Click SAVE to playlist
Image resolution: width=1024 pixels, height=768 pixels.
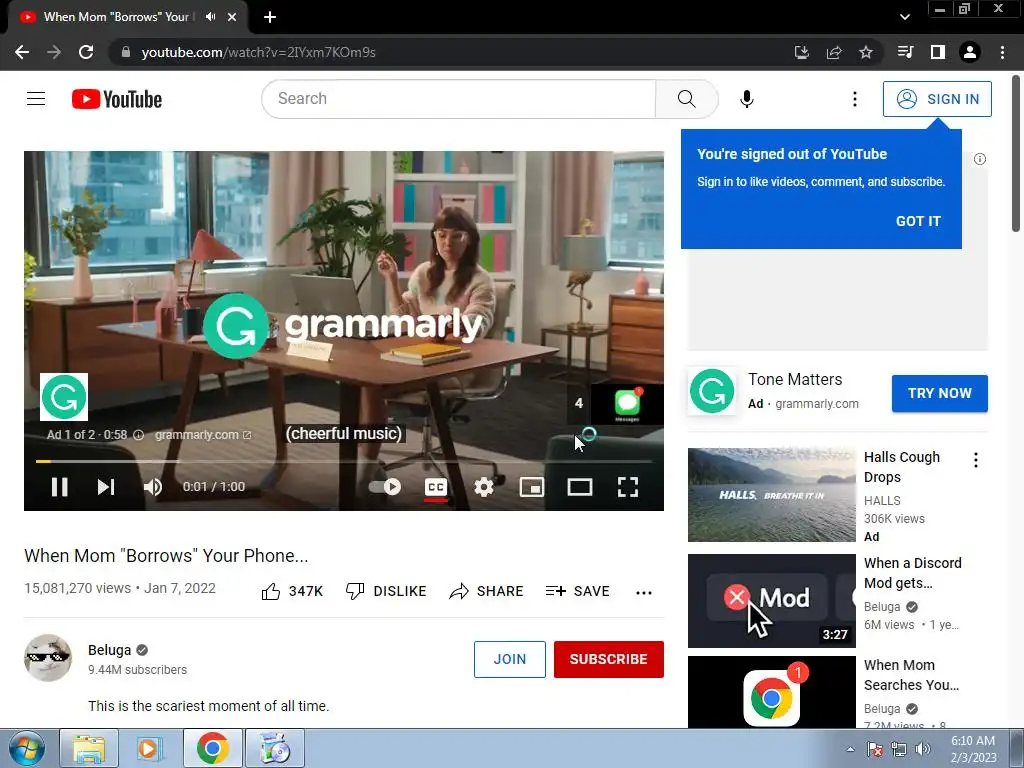click(x=577, y=591)
